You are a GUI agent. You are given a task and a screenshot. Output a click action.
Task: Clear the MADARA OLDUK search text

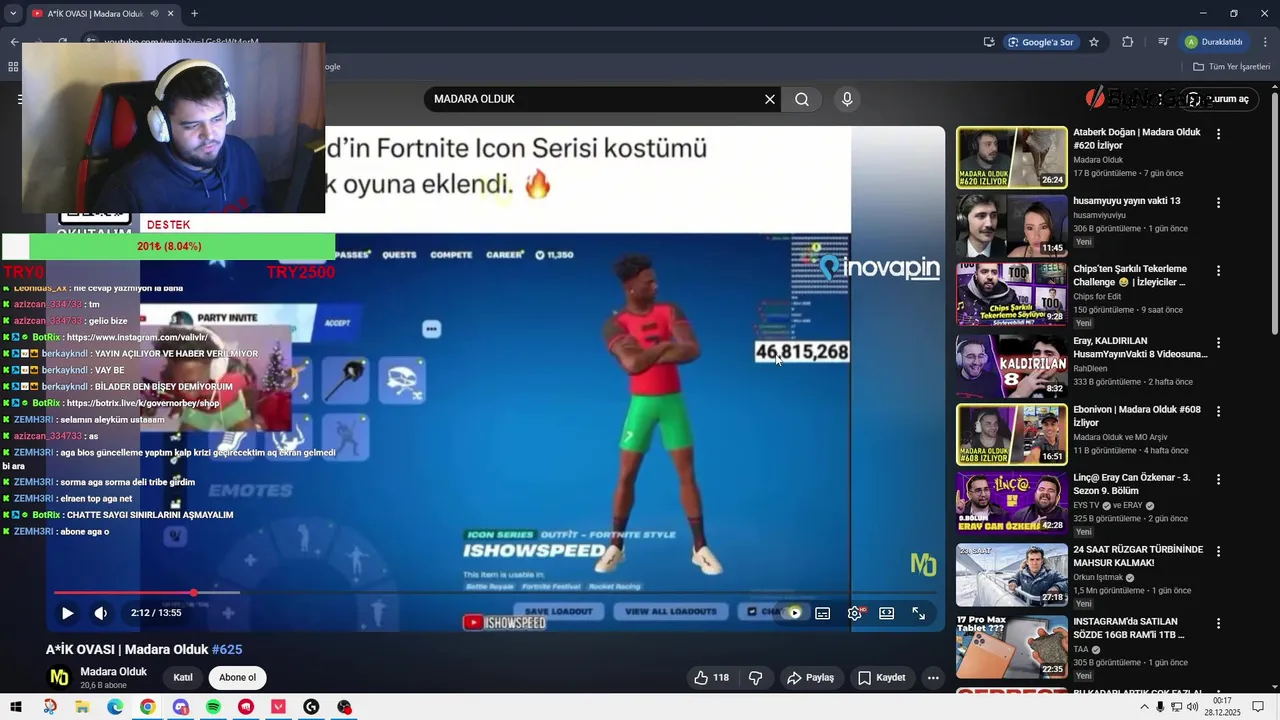click(770, 99)
